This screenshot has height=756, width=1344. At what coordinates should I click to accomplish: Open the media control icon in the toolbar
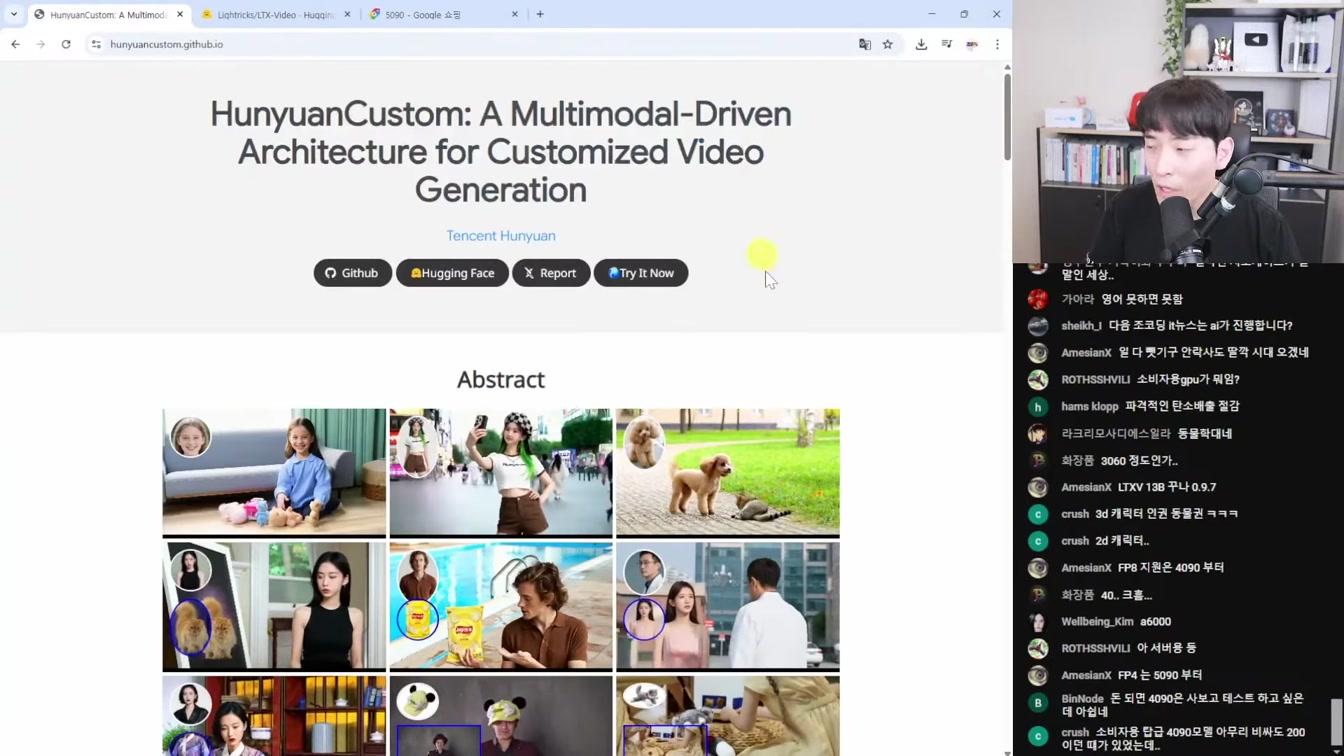(947, 44)
